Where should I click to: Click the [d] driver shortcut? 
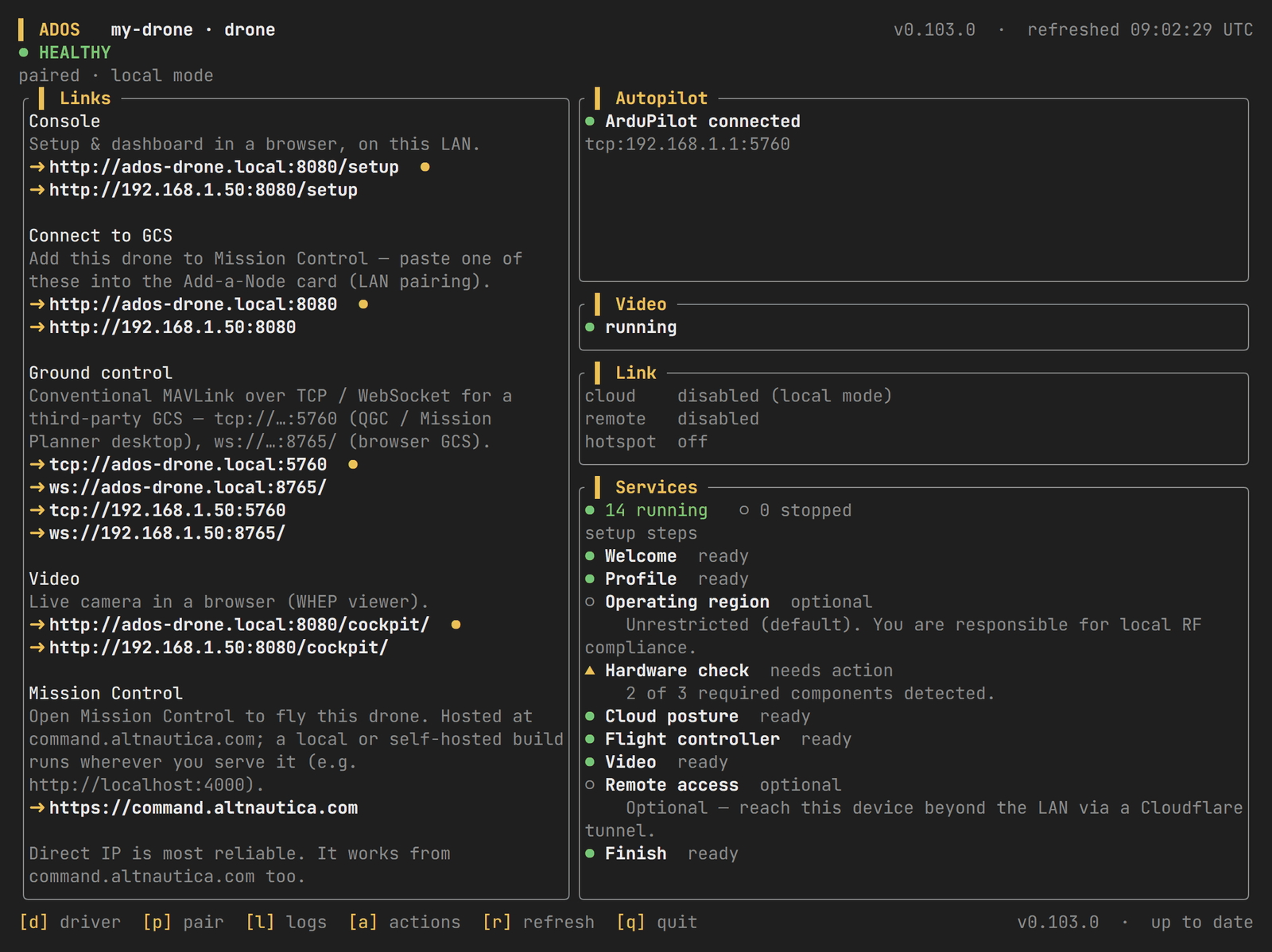click(x=70, y=922)
